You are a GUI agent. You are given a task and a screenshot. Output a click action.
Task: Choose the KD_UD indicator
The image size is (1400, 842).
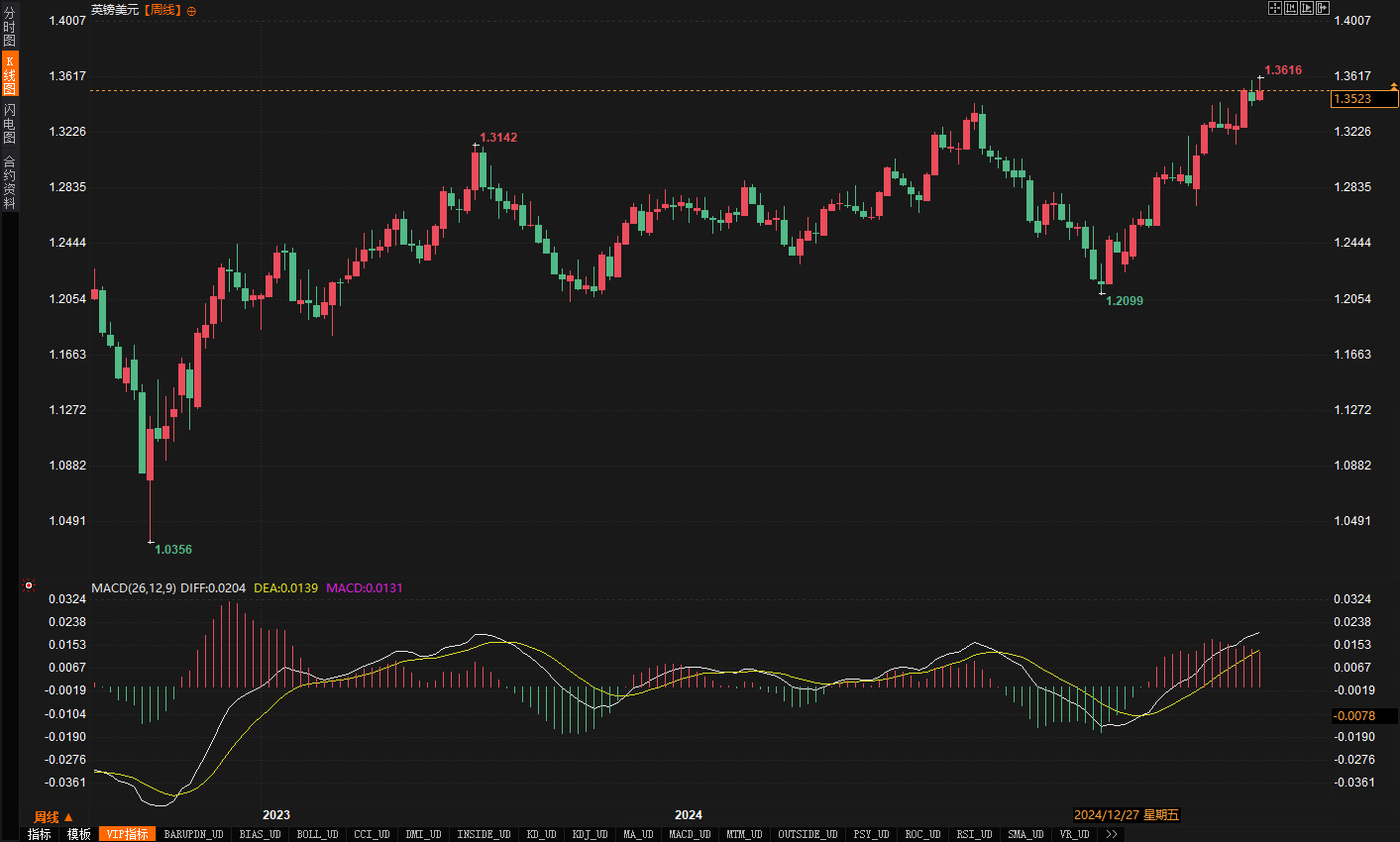[541, 834]
